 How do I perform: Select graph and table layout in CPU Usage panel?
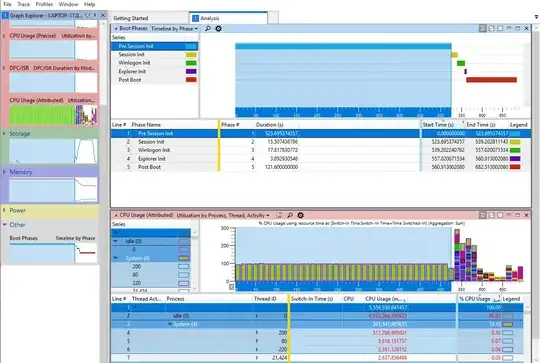[483, 215]
